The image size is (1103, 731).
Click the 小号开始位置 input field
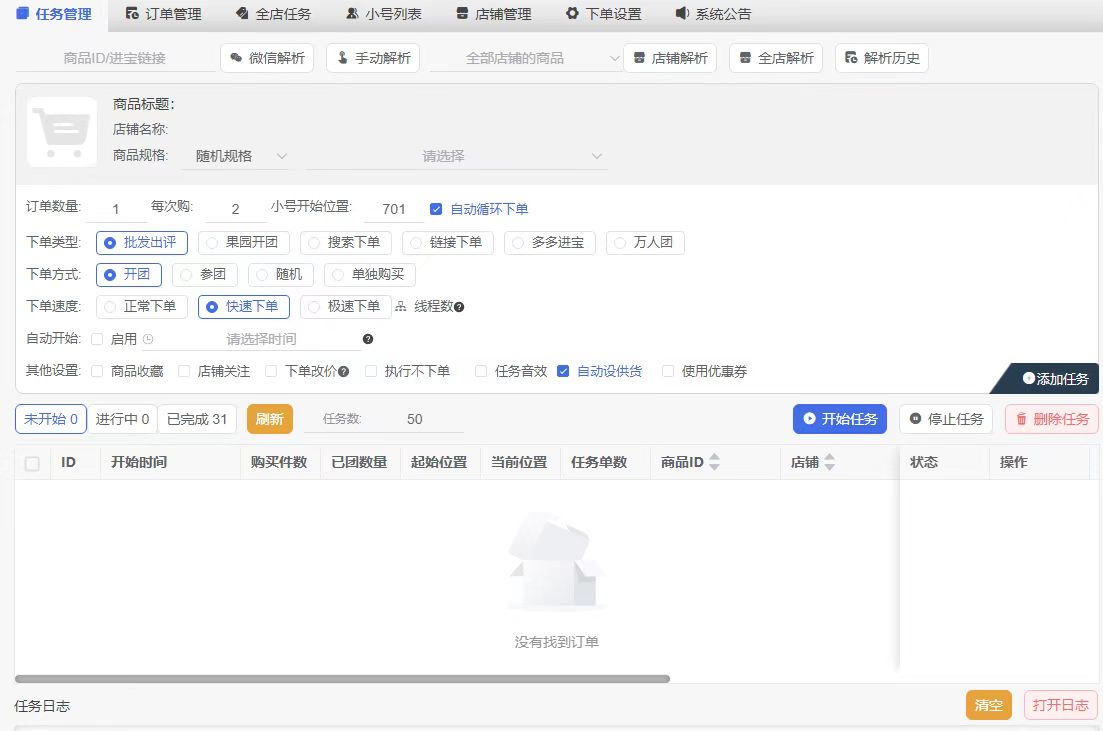click(394, 209)
